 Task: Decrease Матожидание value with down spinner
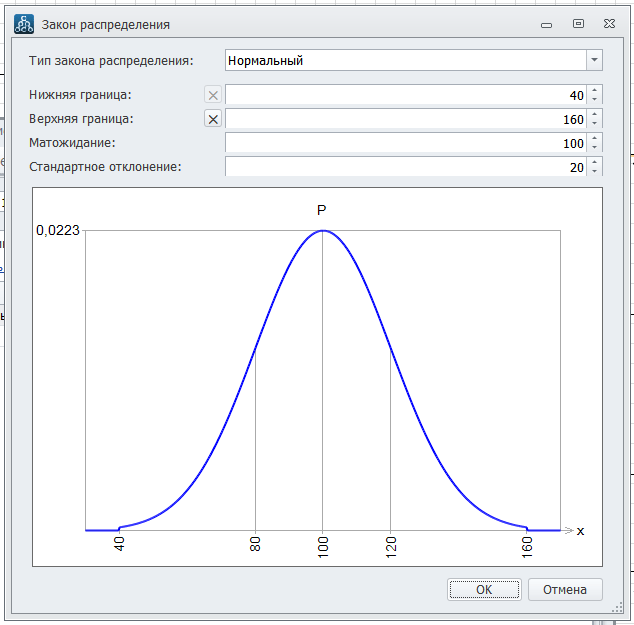point(595,148)
